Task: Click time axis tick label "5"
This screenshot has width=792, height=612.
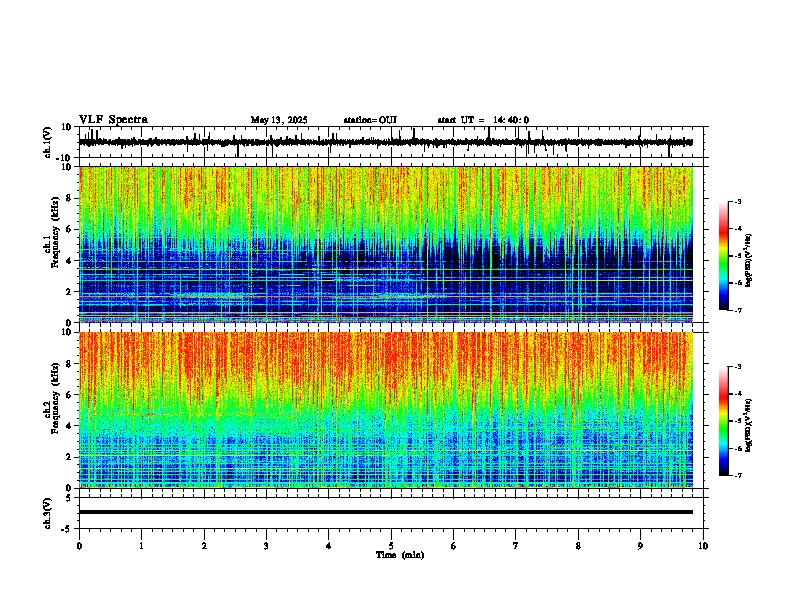Action: (391, 546)
